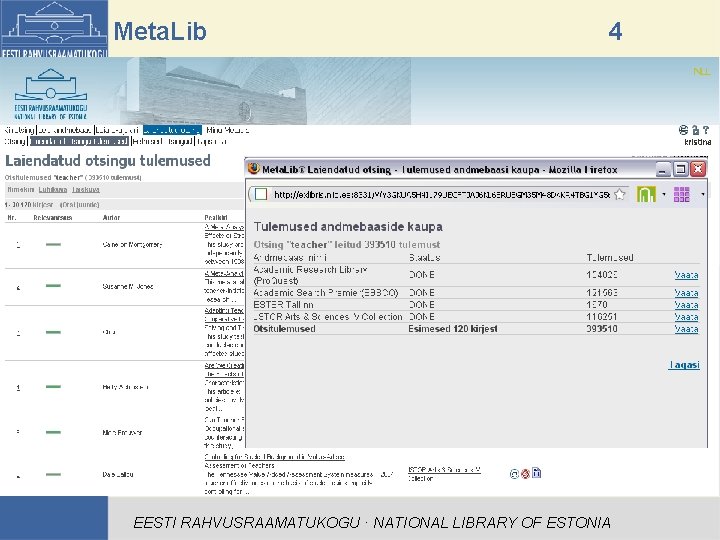Click the kristina username text
The width and height of the screenshot is (720, 540).
click(x=698, y=142)
